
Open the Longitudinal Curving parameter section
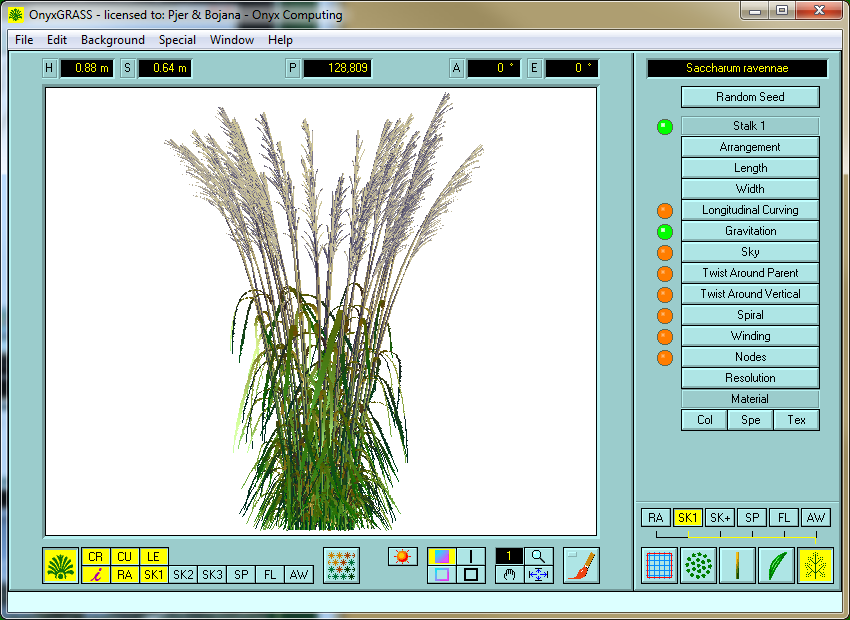click(750, 210)
